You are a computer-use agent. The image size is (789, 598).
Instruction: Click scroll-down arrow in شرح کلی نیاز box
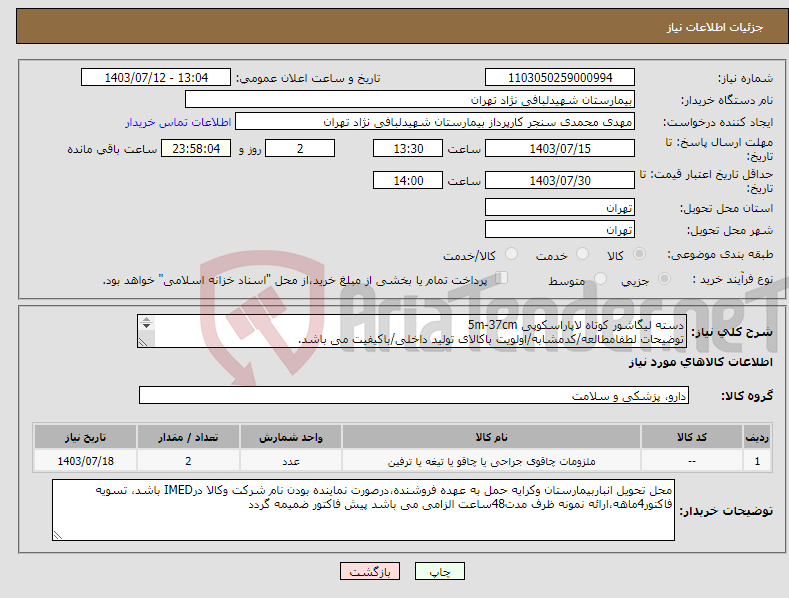[146, 326]
